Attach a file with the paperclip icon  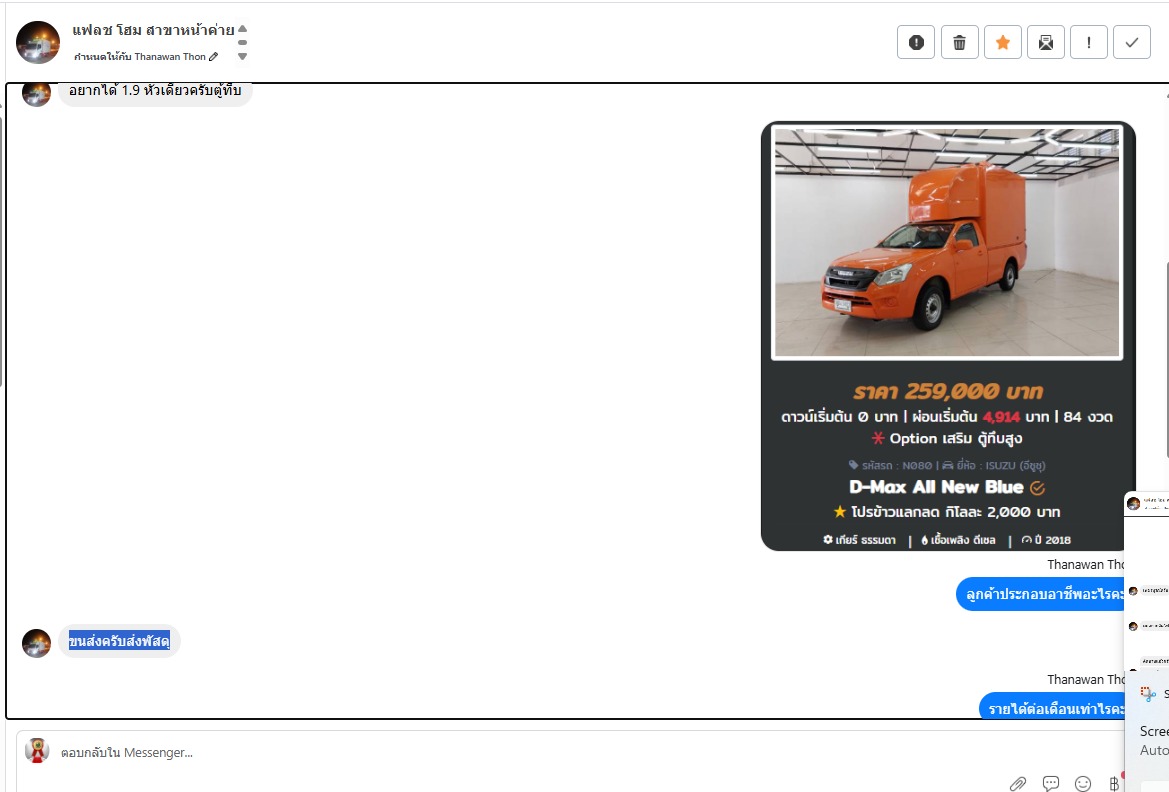(x=1018, y=783)
